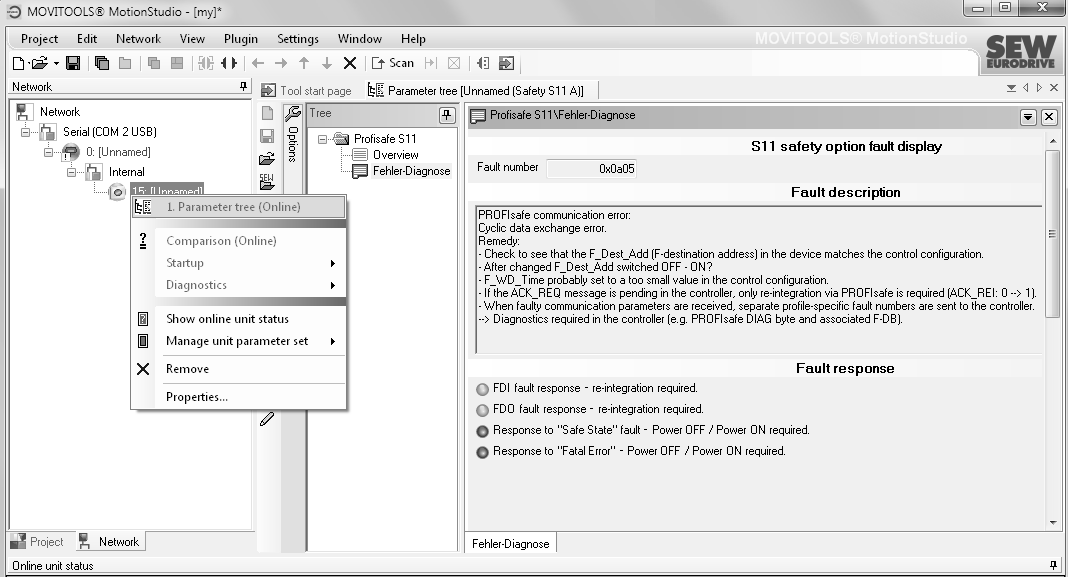Open the Settings menu
The image size is (1068, 577).
pyautogui.click(x=298, y=39)
